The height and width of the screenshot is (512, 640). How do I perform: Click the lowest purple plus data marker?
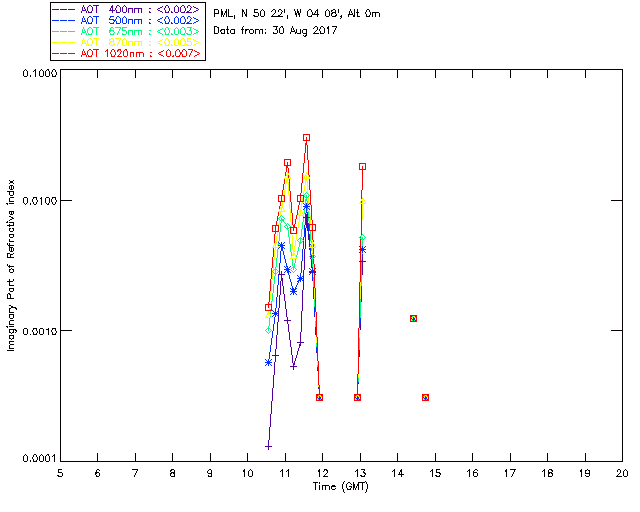pyautogui.click(x=268, y=446)
